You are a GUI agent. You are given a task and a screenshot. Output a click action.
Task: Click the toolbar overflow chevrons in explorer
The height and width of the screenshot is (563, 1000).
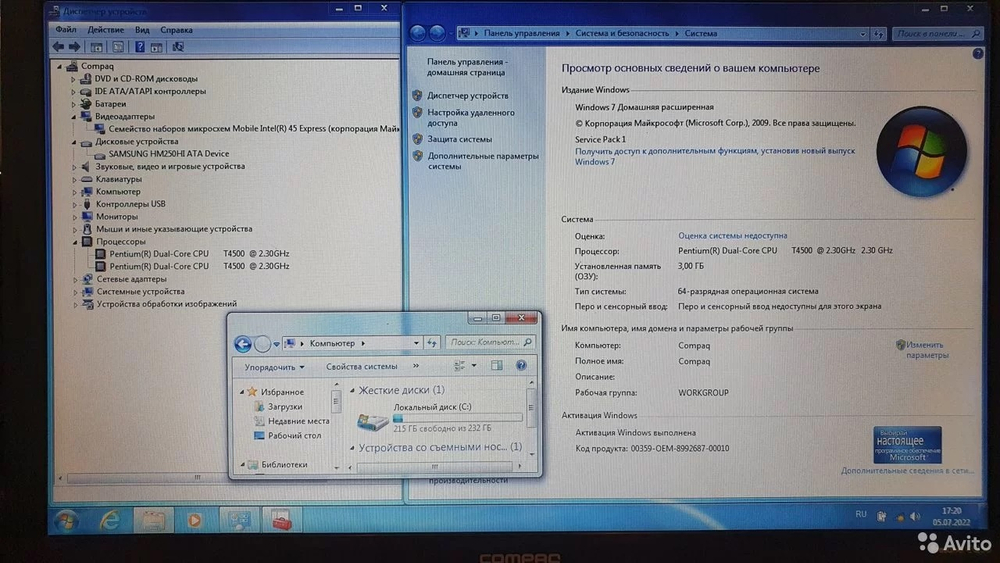pyautogui.click(x=416, y=366)
